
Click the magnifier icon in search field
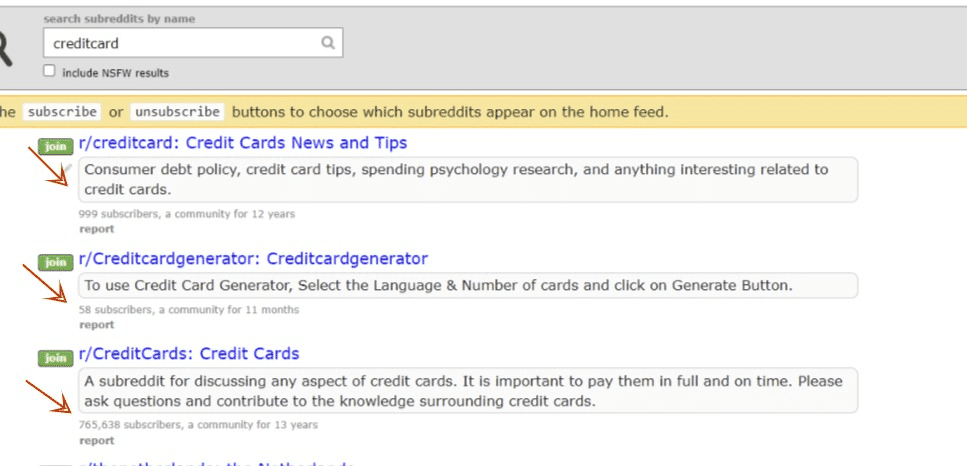328,43
